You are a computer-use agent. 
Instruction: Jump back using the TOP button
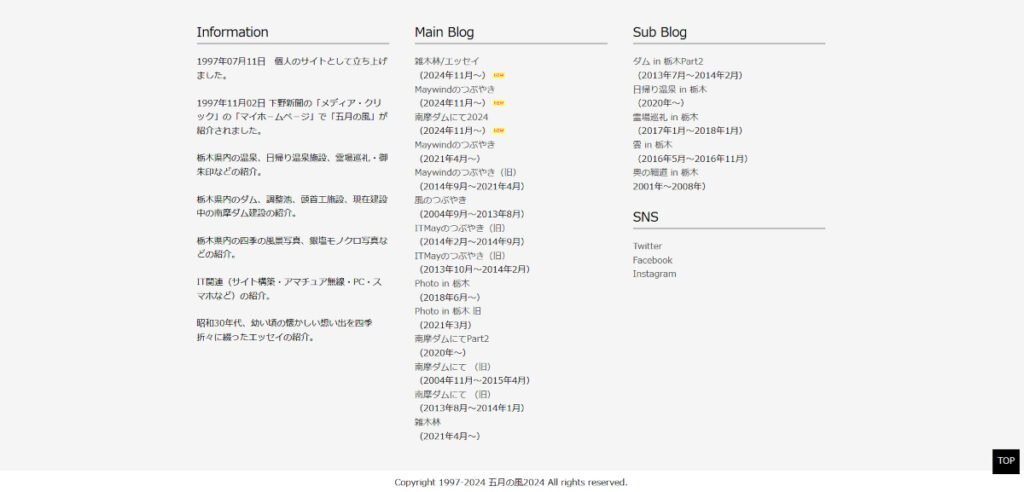(x=1006, y=461)
